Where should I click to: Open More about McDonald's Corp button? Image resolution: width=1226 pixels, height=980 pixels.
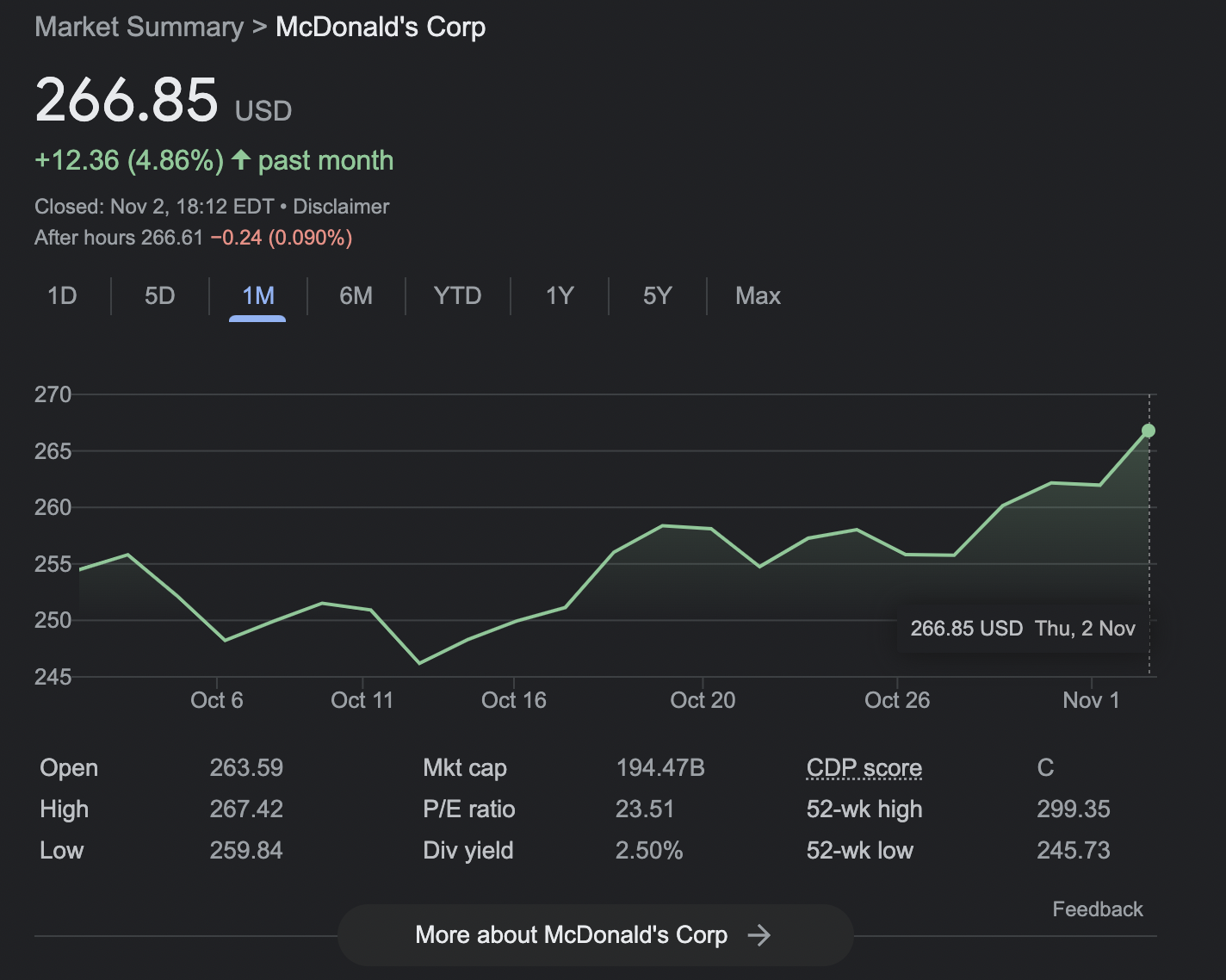pyautogui.click(x=571, y=935)
